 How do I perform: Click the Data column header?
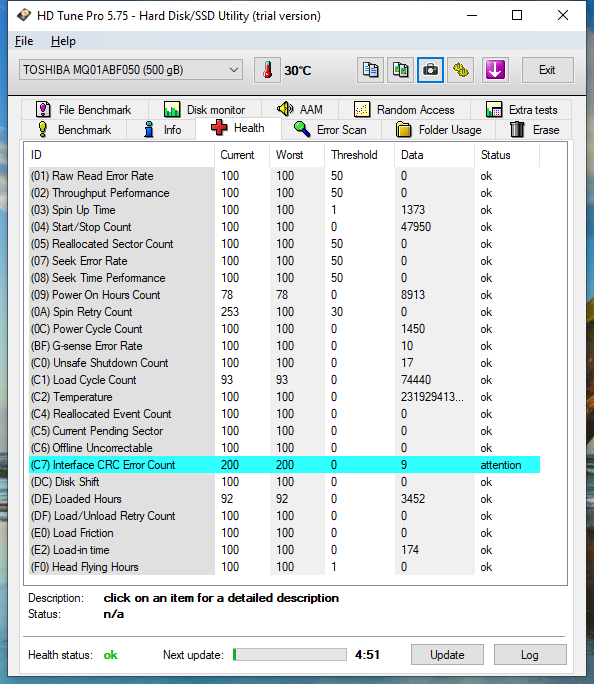[434, 155]
